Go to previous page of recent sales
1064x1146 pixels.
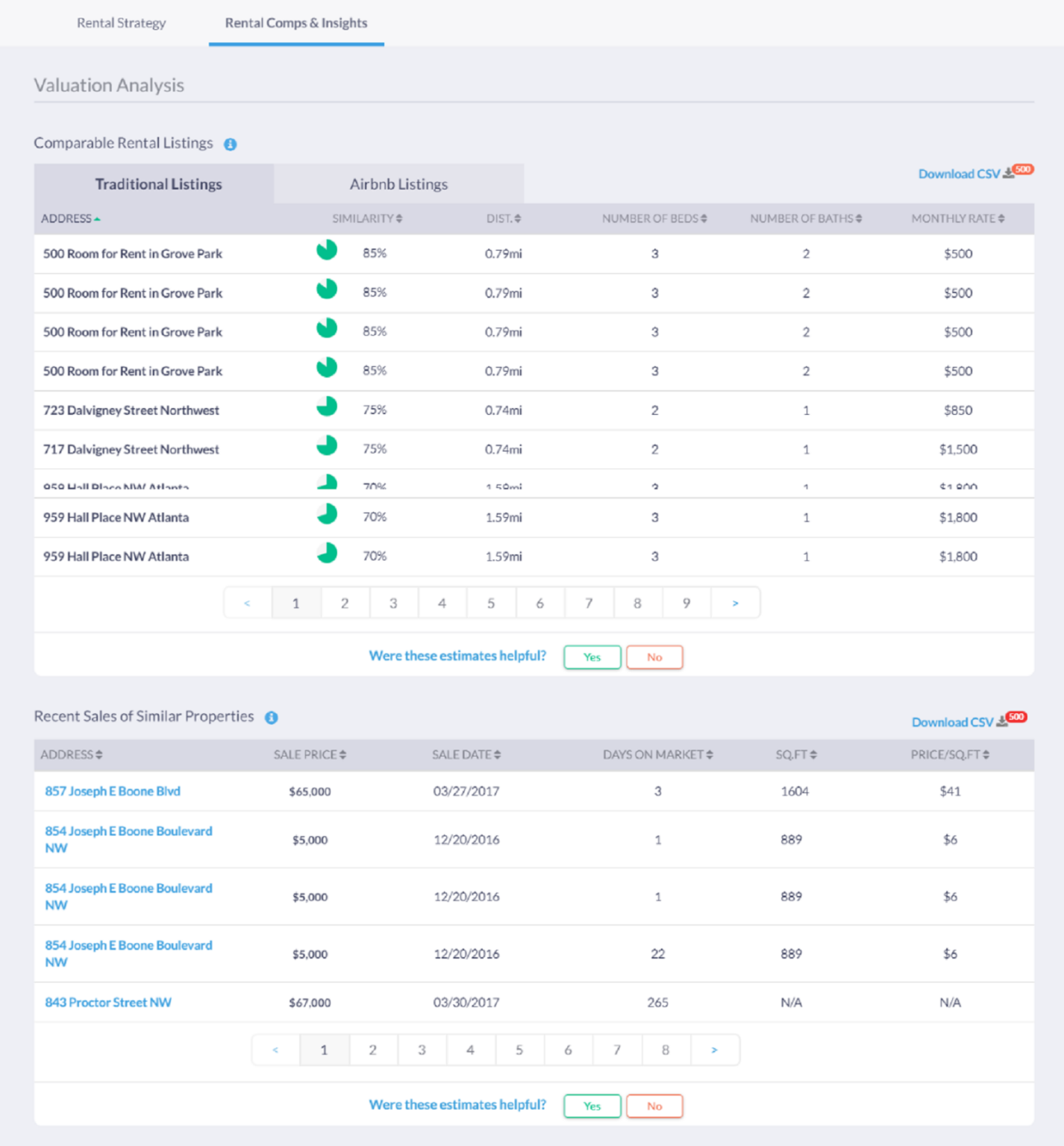pos(275,1050)
